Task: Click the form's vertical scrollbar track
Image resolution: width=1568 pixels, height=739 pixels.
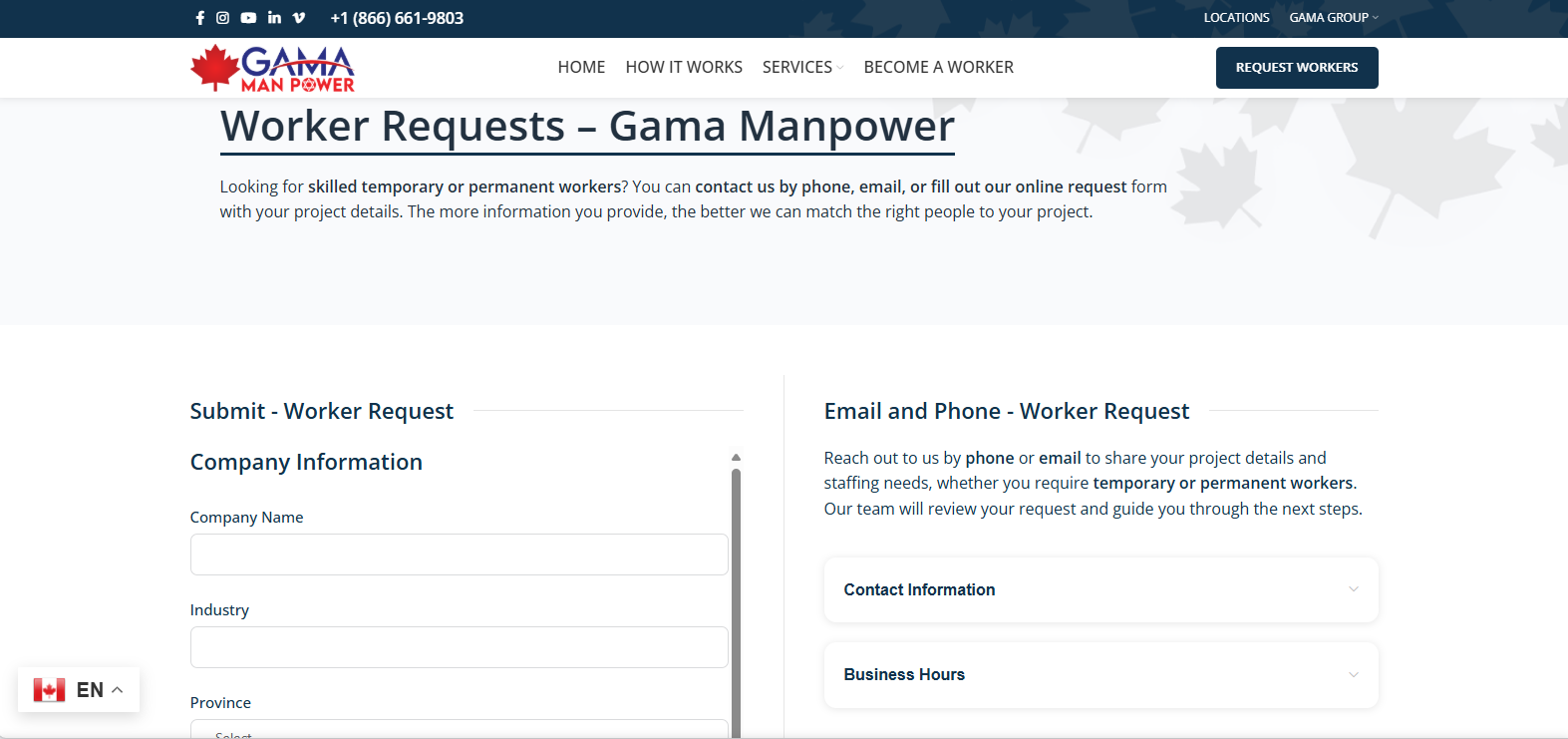Action: [736, 598]
